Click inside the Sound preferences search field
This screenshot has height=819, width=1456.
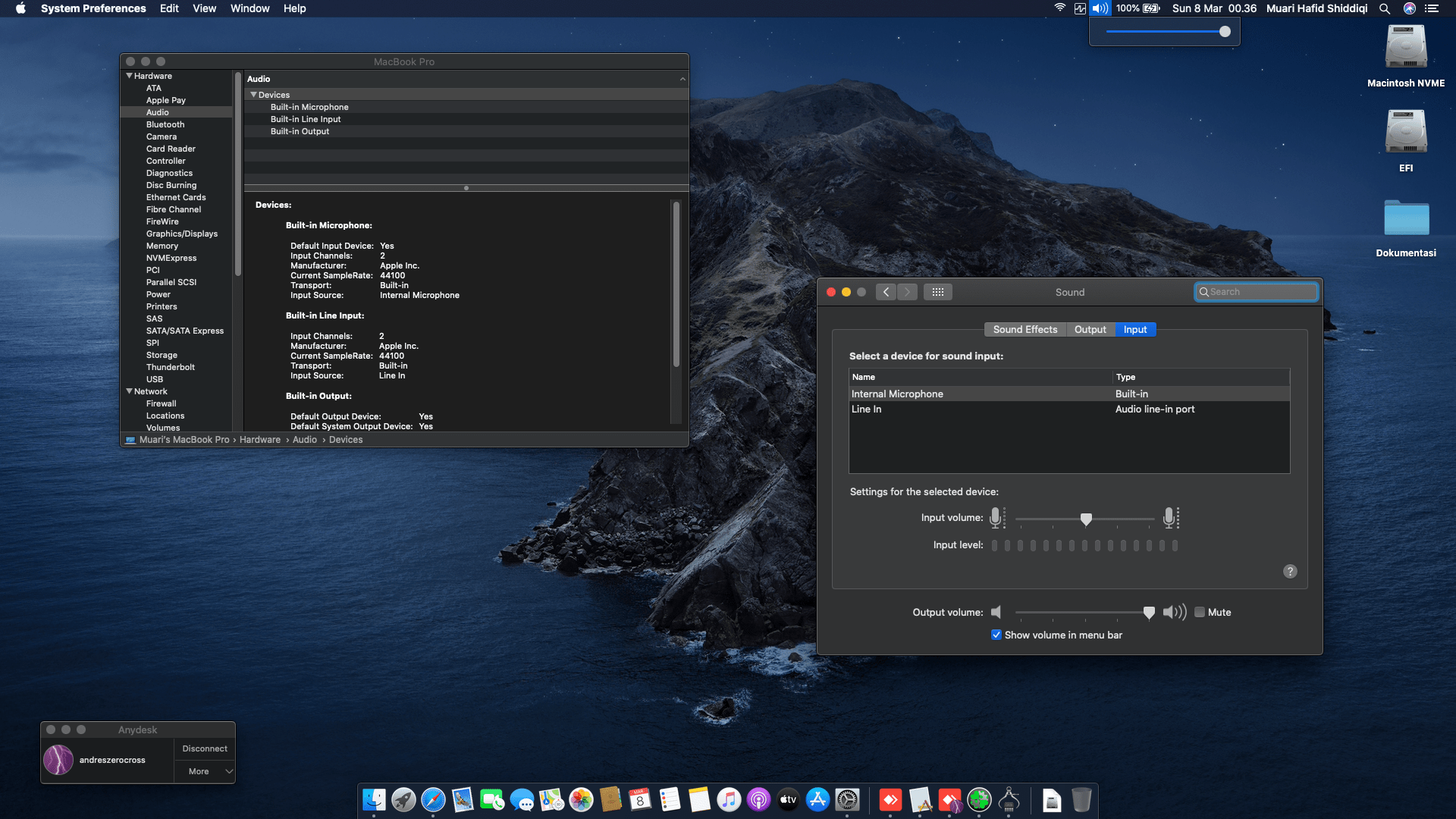(1256, 292)
